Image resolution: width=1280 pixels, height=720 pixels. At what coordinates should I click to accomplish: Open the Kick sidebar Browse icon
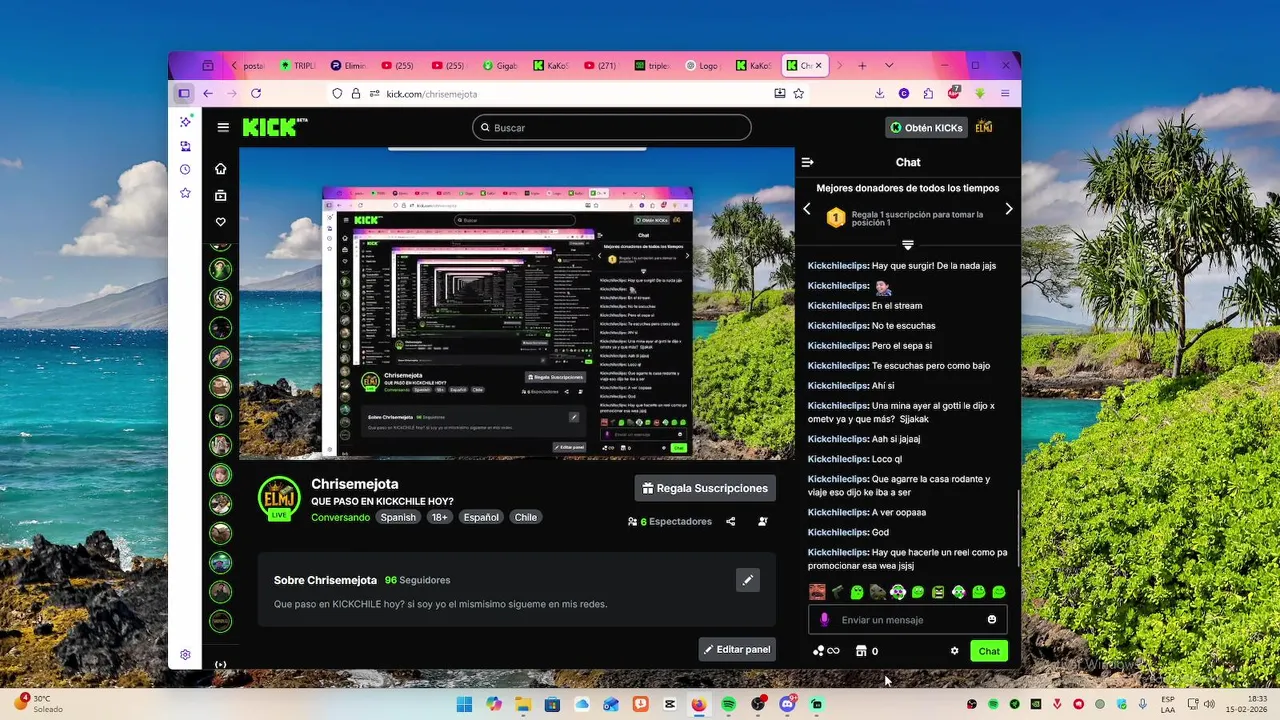point(221,196)
